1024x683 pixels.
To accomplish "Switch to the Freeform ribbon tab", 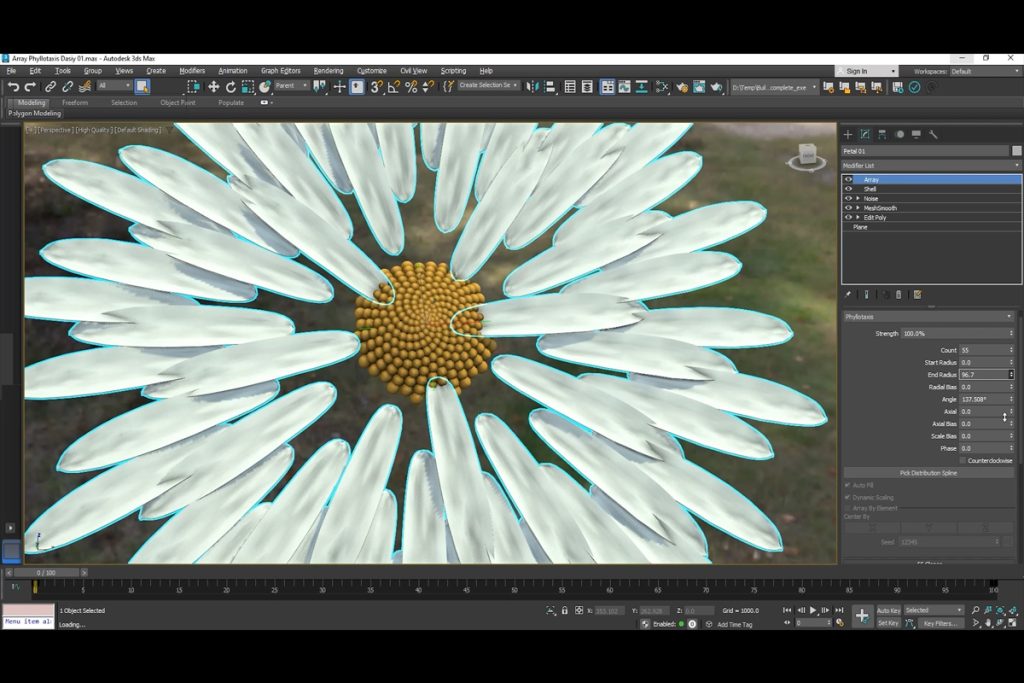I will click(x=75, y=102).
